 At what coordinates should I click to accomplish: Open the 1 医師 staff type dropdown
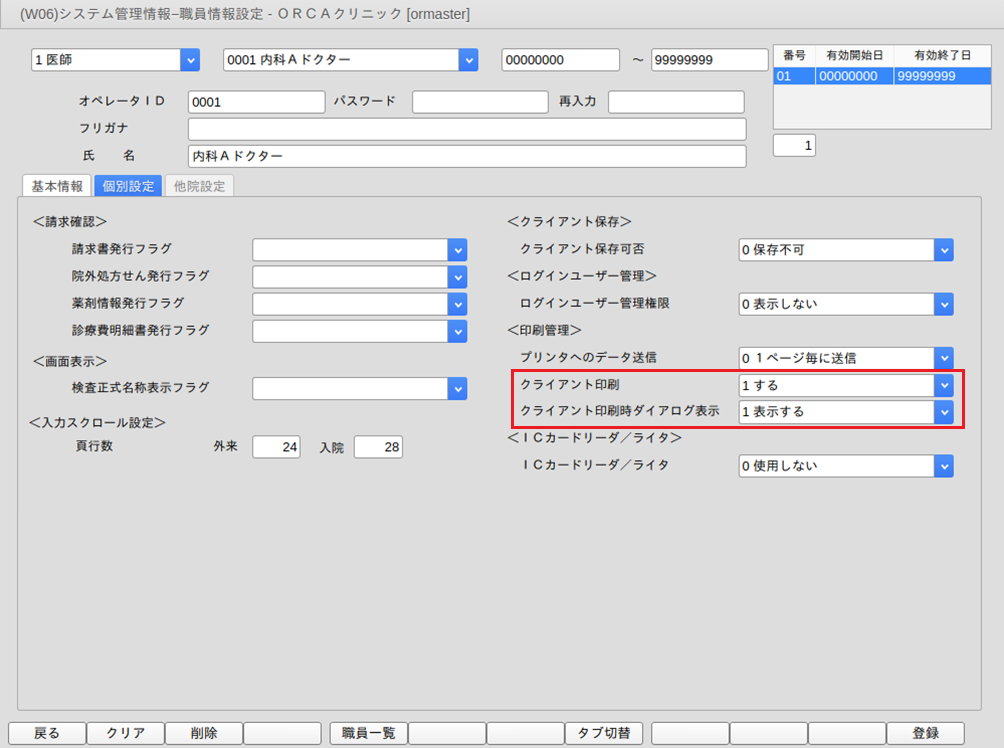click(x=190, y=60)
